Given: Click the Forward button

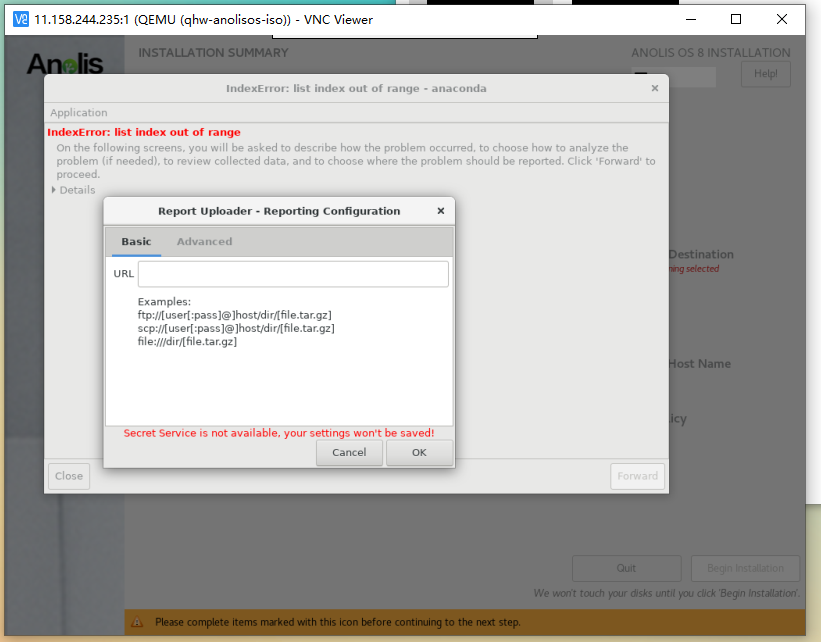Looking at the screenshot, I should 637,476.
